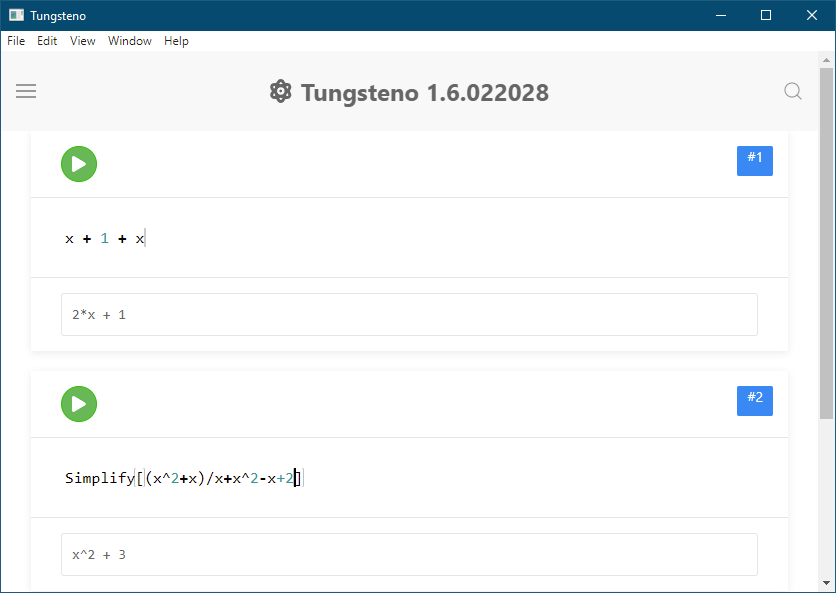Viewport: 836px width, 593px height.
Task: Open the Window menu
Action: pos(130,41)
